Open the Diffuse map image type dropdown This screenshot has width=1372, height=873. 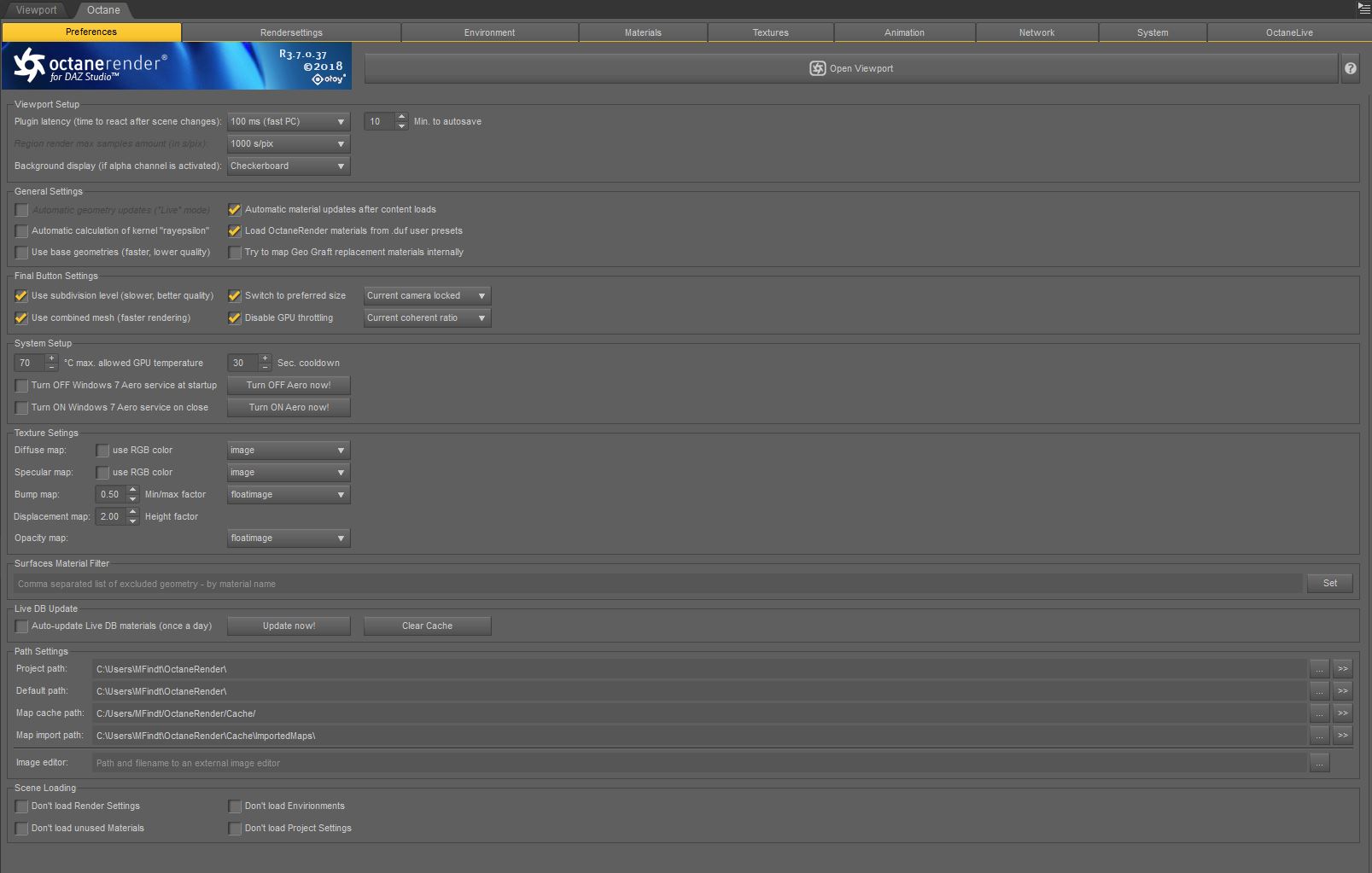pos(289,451)
